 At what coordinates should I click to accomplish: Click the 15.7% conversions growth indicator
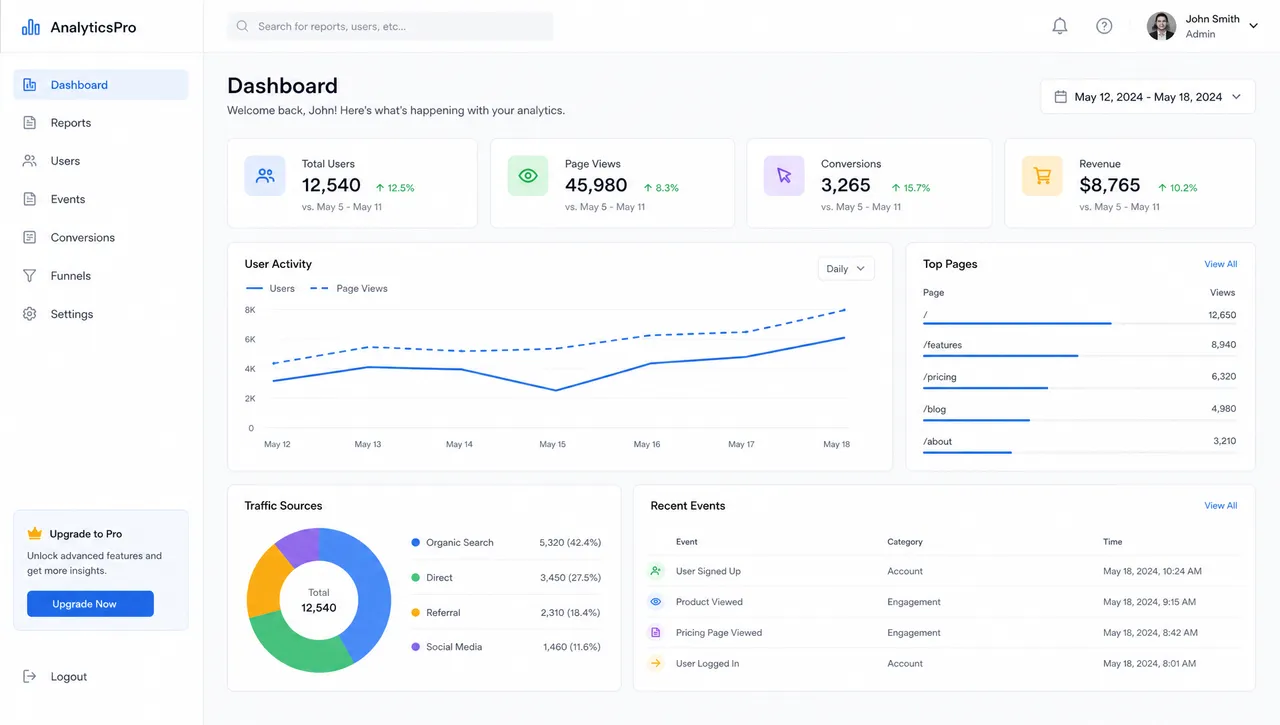click(x=911, y=187)
